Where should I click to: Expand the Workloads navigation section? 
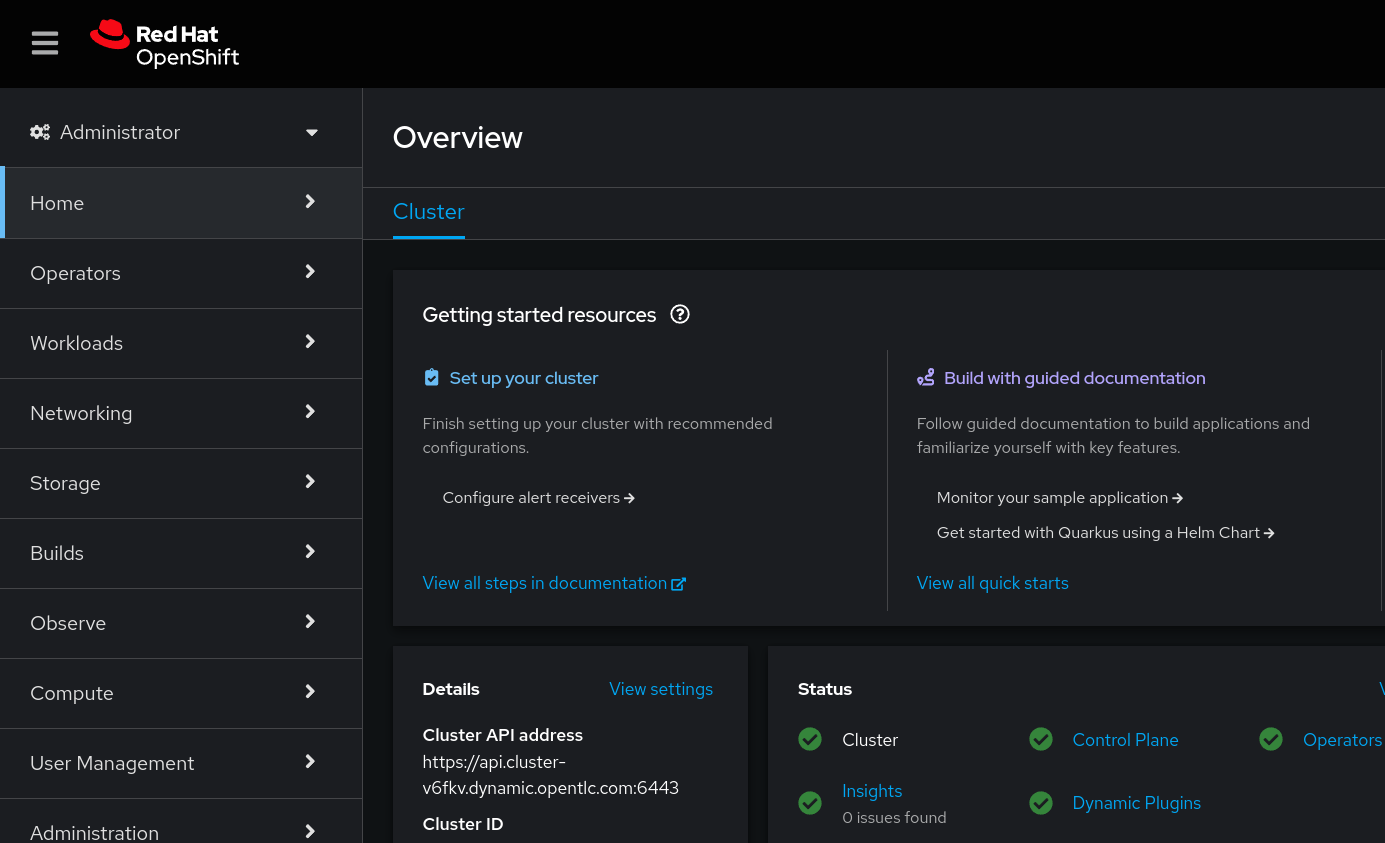[180, 343]
